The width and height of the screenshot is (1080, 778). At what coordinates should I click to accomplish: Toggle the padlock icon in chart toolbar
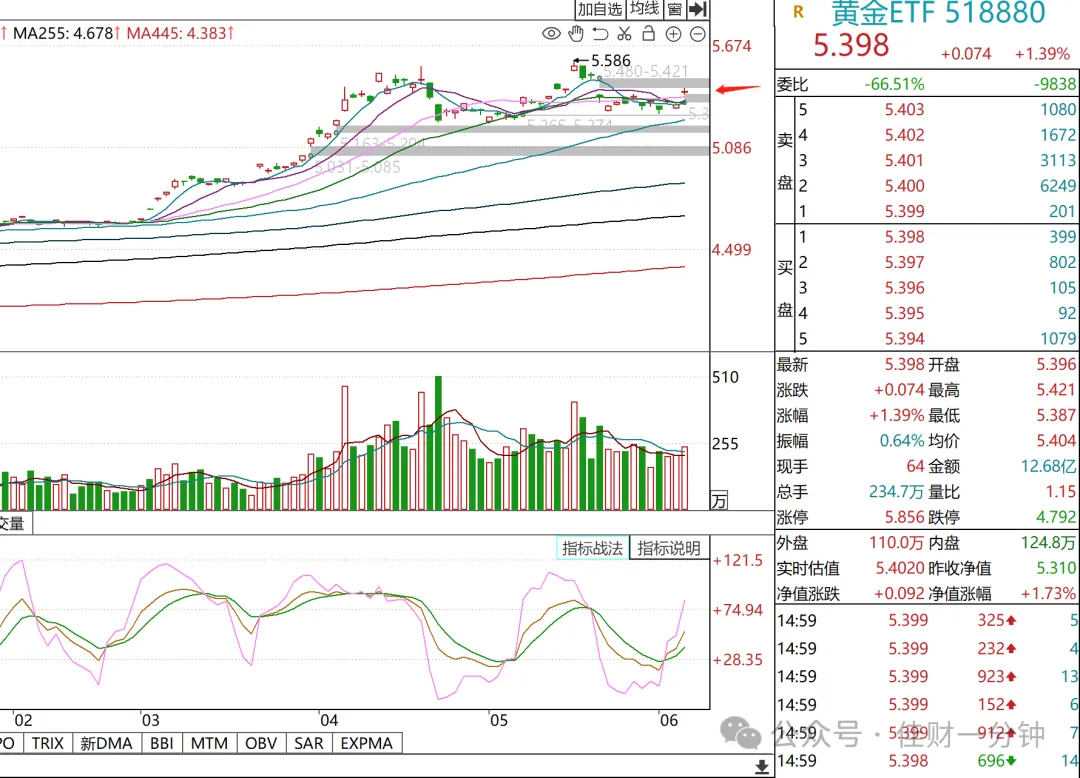pos(648,33)
